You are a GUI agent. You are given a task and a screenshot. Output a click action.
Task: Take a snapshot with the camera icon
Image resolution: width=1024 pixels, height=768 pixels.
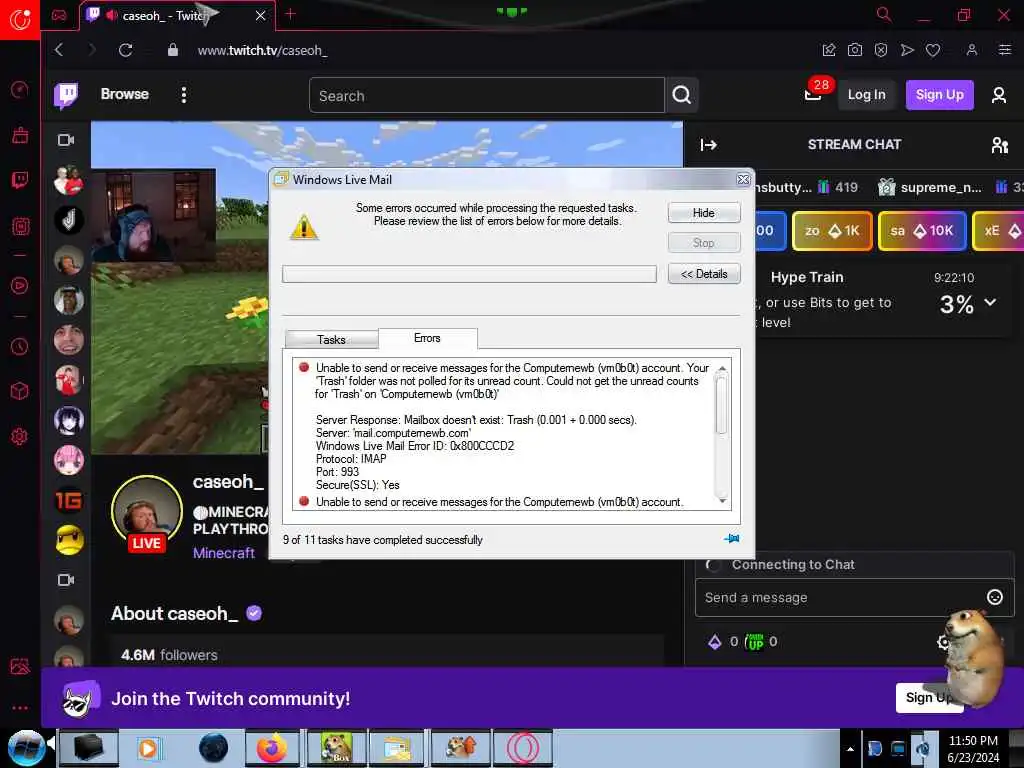855,50
